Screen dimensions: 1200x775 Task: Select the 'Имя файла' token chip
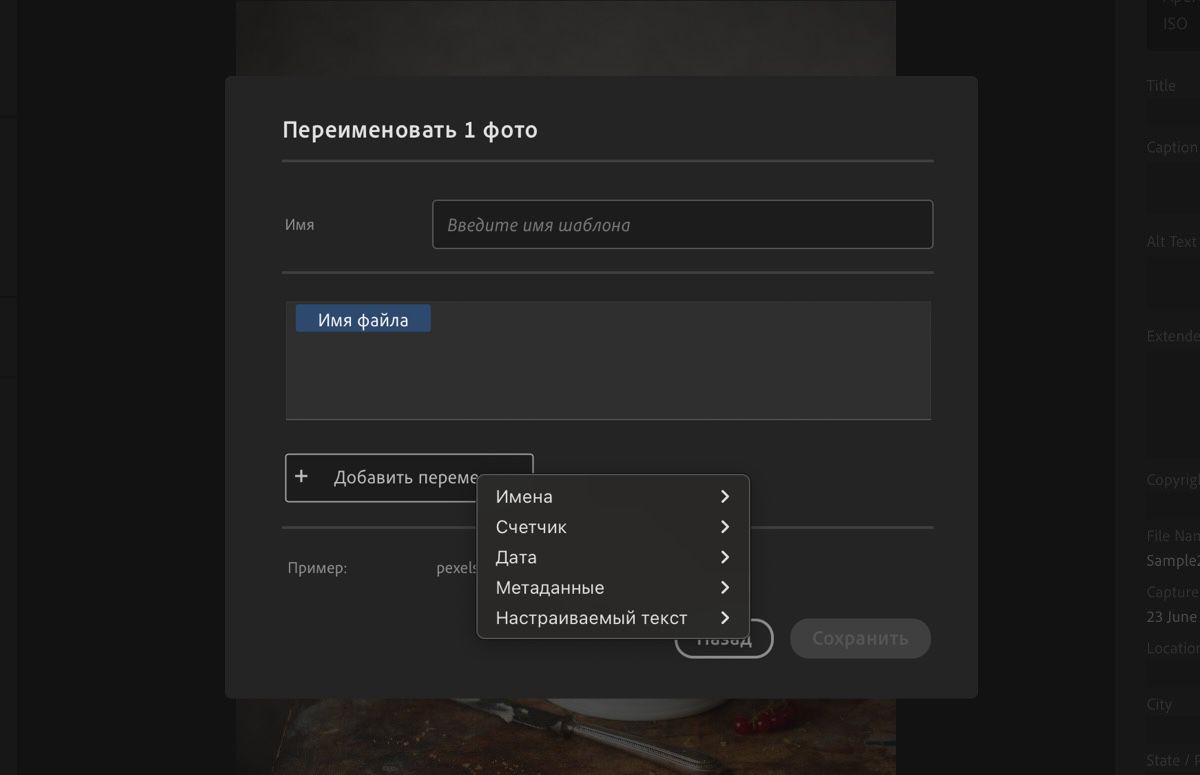(x=363, y=320)
